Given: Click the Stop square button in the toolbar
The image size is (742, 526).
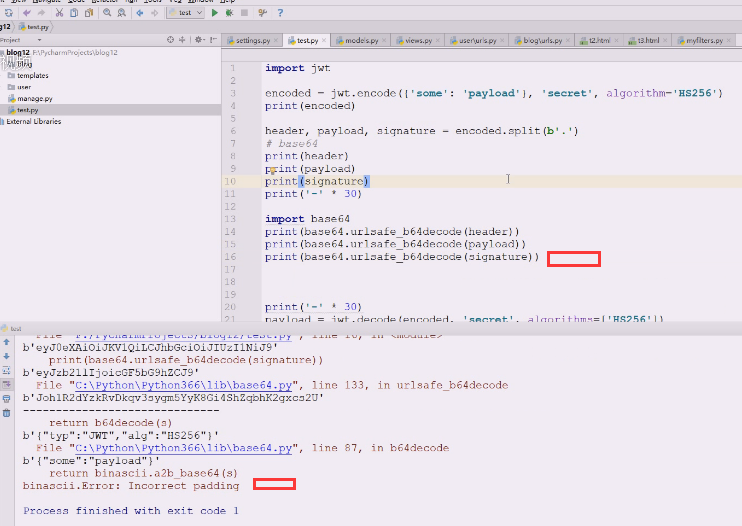Looking at the screenshot, I should point(244,13).
